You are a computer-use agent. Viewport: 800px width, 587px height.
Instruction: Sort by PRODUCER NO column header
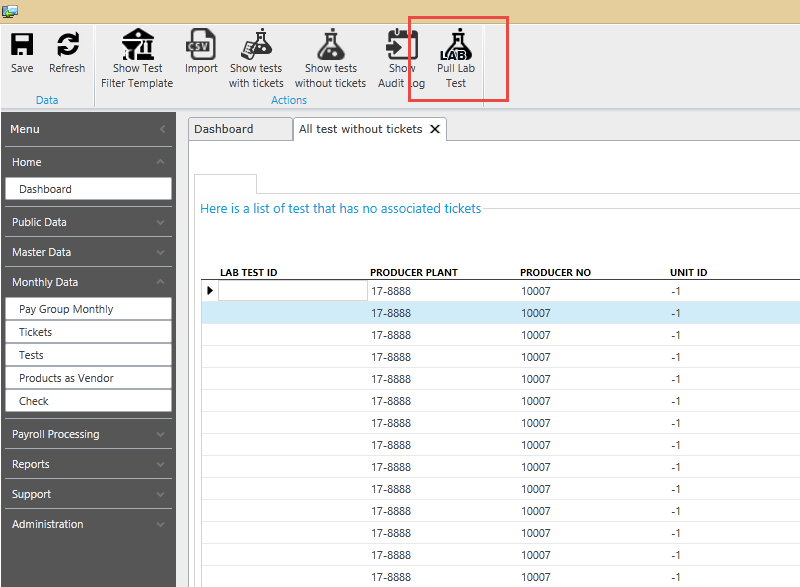pos(555,272)
